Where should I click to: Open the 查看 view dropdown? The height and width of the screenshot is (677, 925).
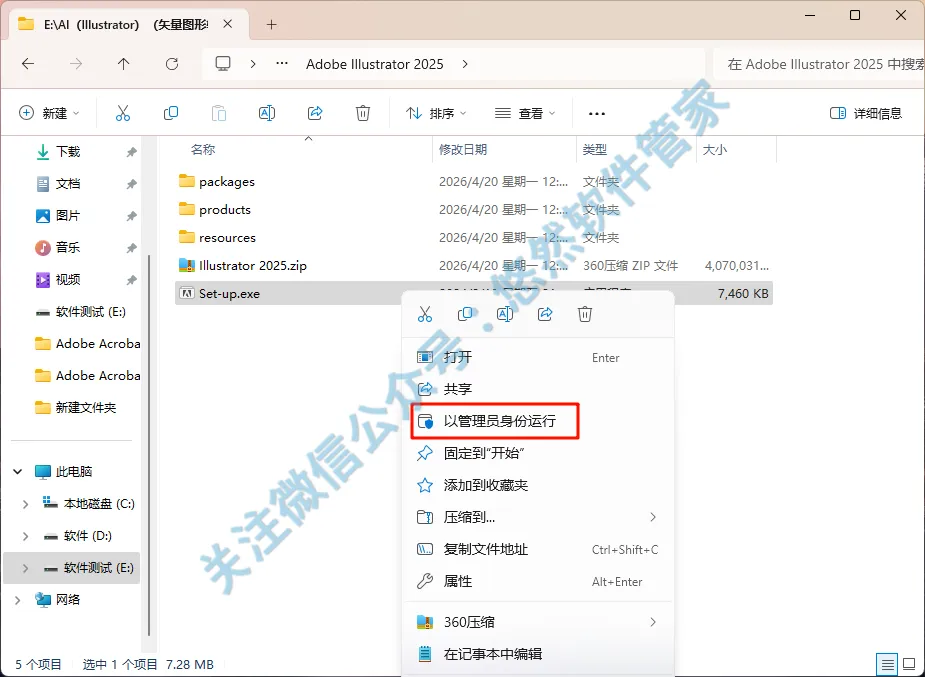525,113
